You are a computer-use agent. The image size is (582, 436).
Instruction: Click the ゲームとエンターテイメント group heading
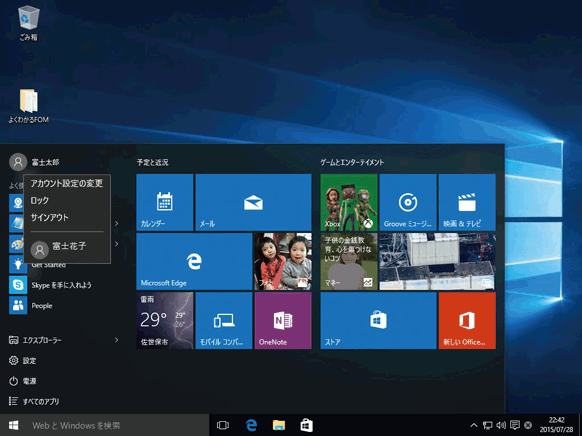coord(352,162)
